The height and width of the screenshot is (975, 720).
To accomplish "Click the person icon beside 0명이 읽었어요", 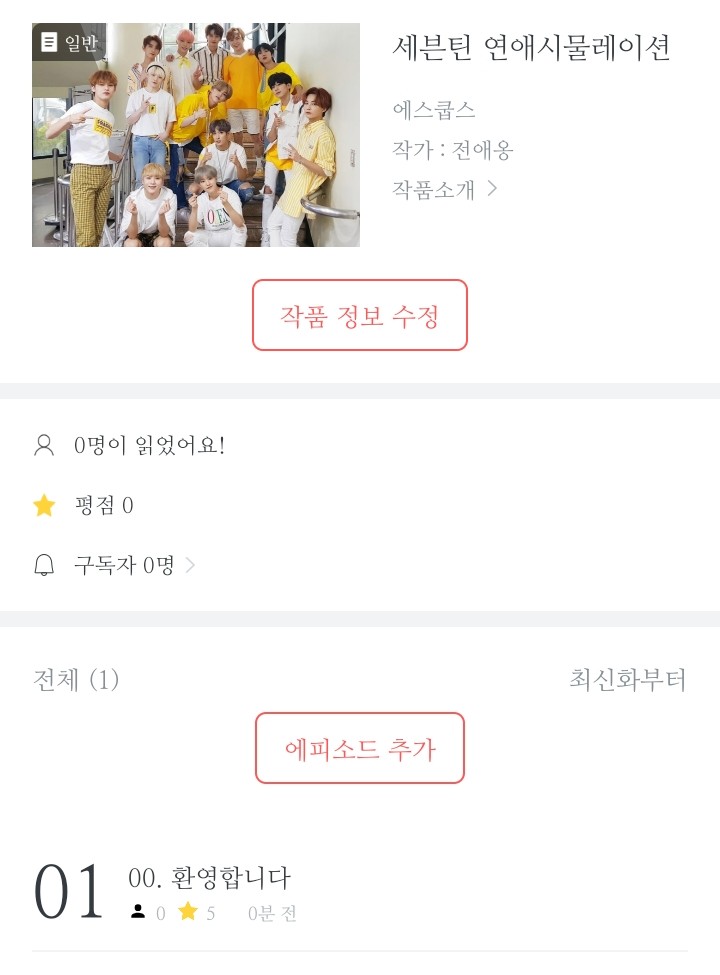I will 44,446.
